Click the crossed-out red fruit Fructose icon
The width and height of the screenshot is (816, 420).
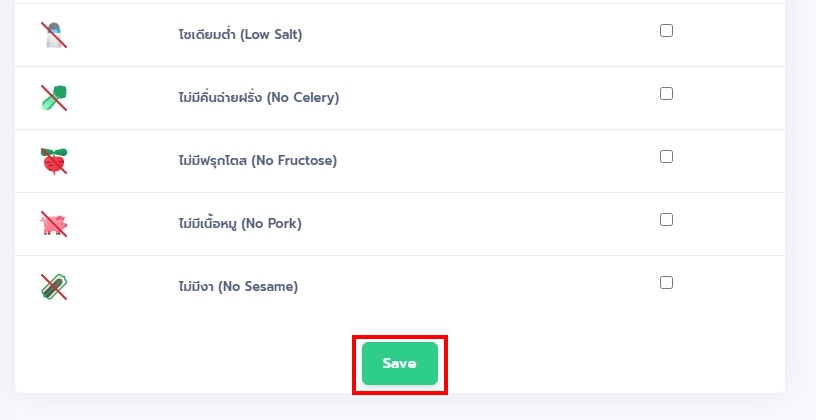click(54, 161)
